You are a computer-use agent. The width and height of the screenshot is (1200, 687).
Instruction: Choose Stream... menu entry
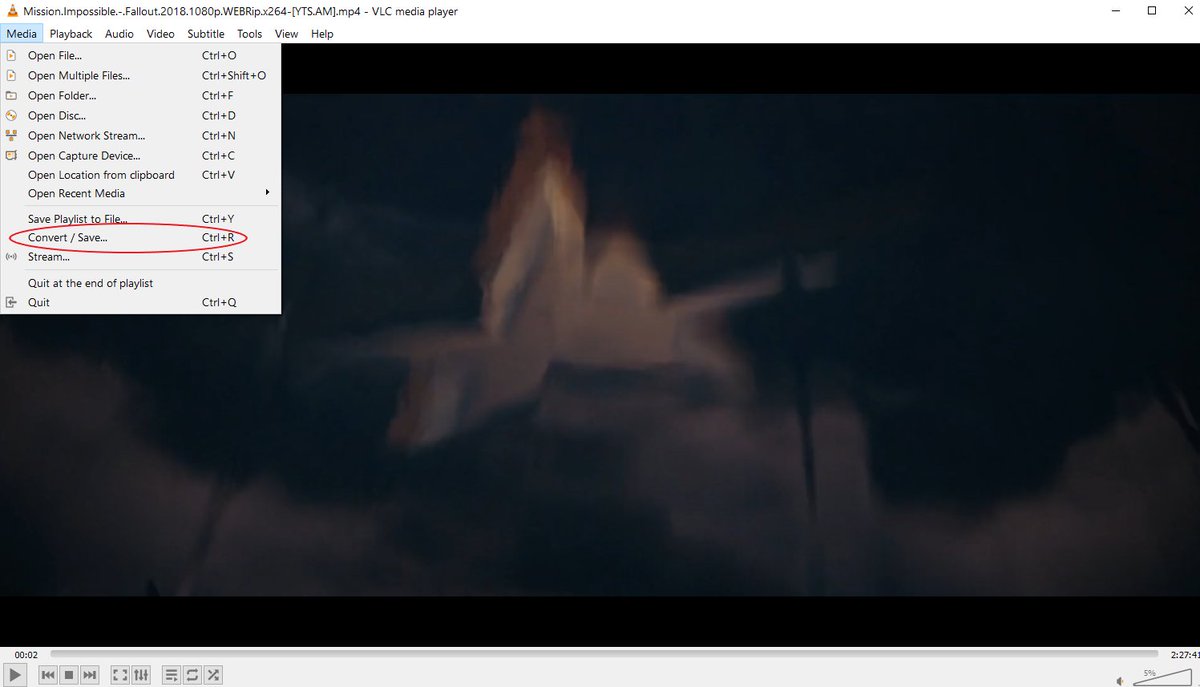point(140,257)
